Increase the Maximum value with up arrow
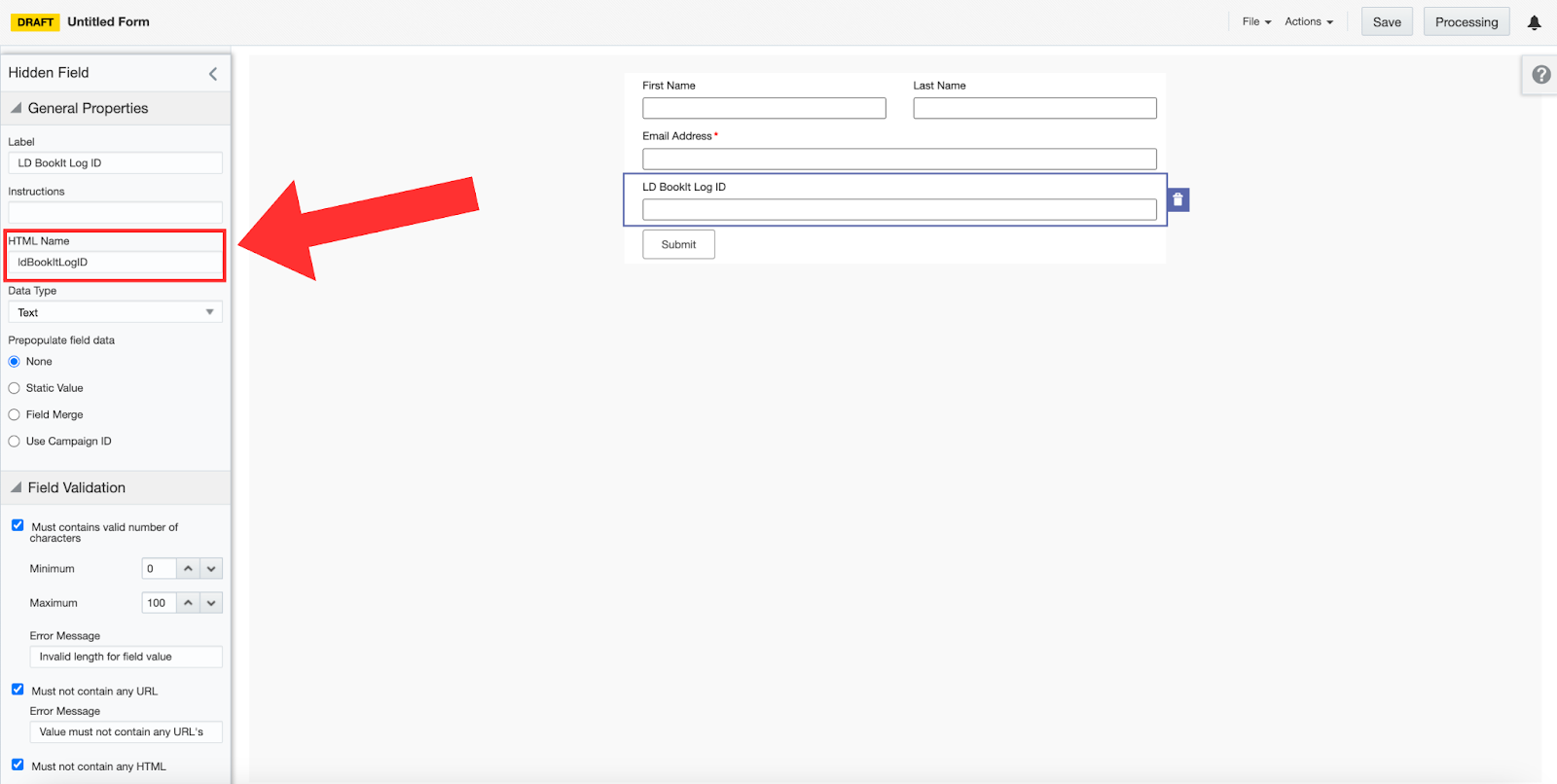This screenshot has height=784, width=1557. pyautogui.click(x=188, y=603)
